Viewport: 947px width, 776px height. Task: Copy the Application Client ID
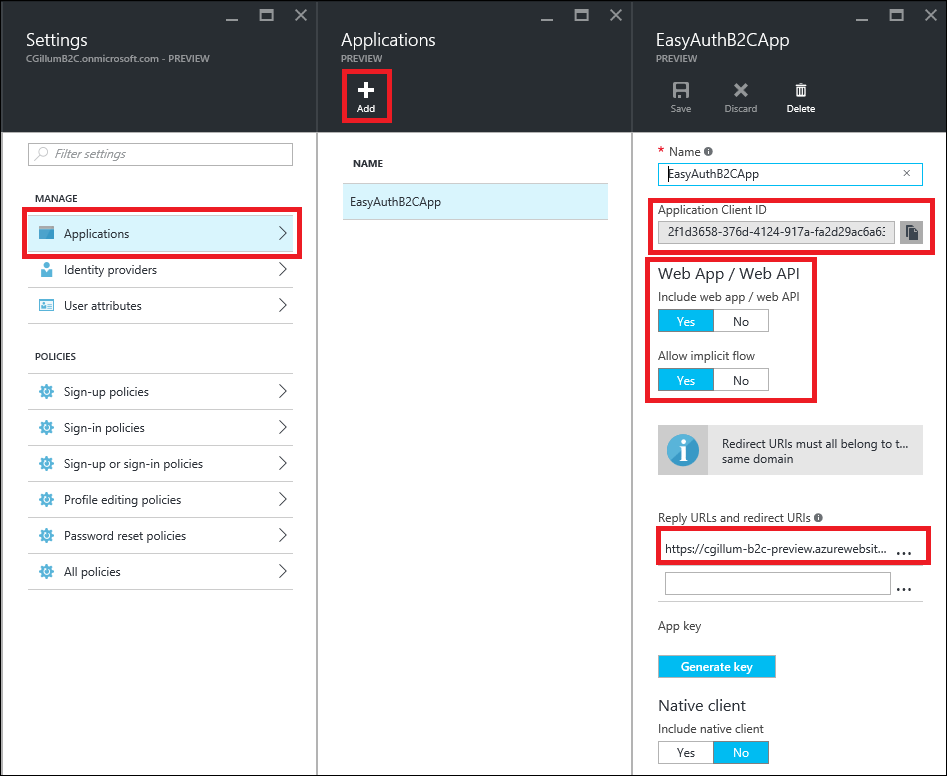(x=911, y=232)
